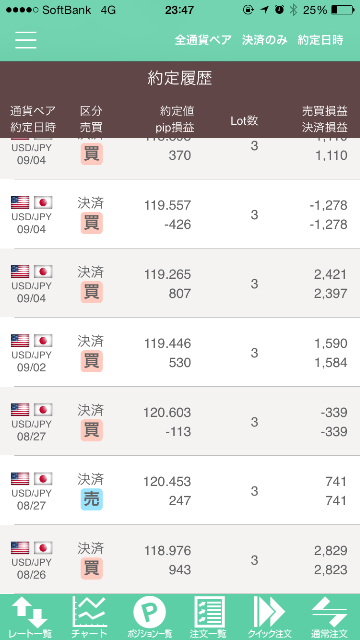Select the 119.446 trade on 09/02

pos(180,352)
